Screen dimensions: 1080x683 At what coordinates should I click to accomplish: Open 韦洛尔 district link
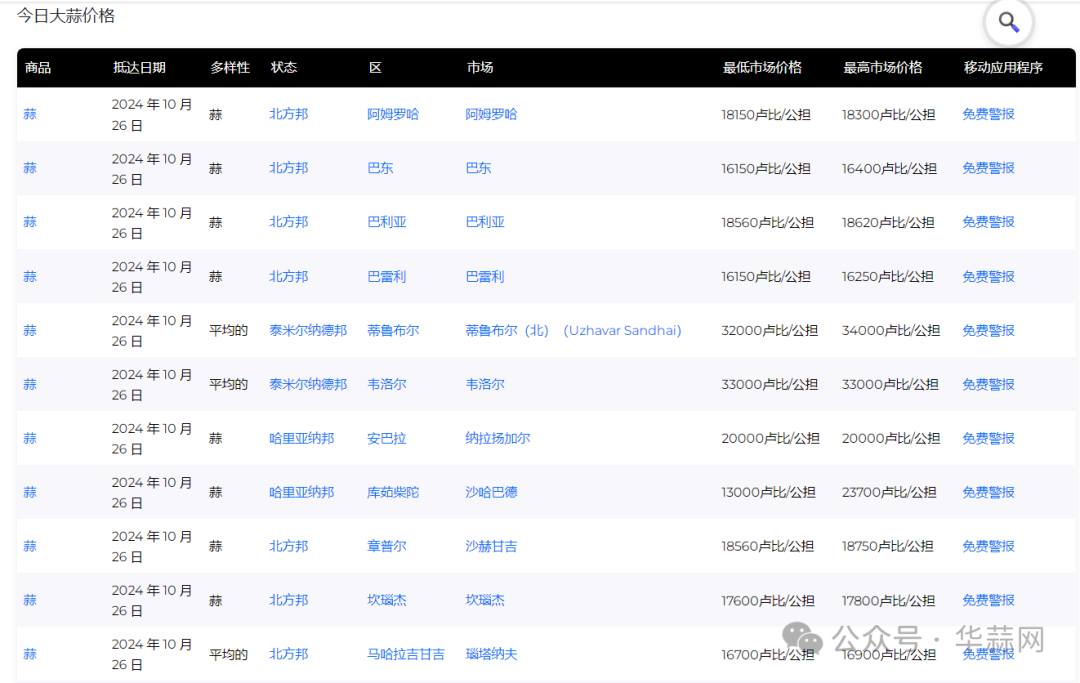pyautogui.click(x=386, y=384)
